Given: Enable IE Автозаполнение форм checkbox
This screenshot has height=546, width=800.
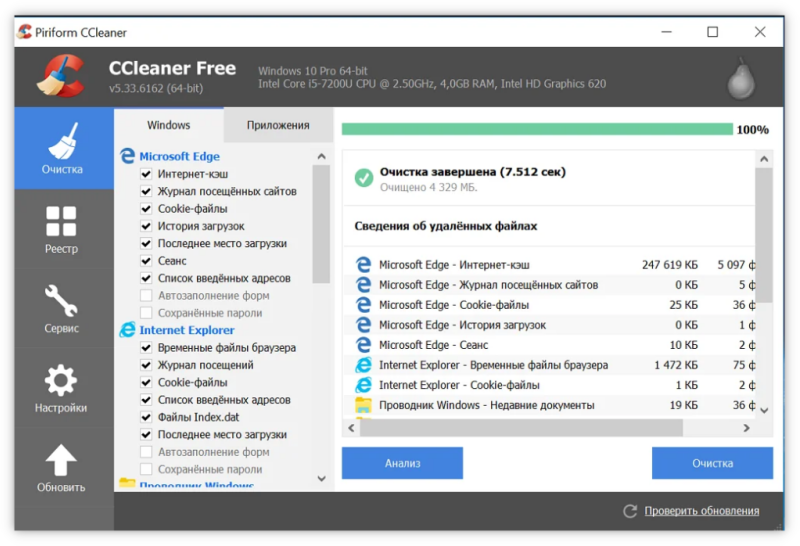Looking at the screenshot, I should (146, 452).
